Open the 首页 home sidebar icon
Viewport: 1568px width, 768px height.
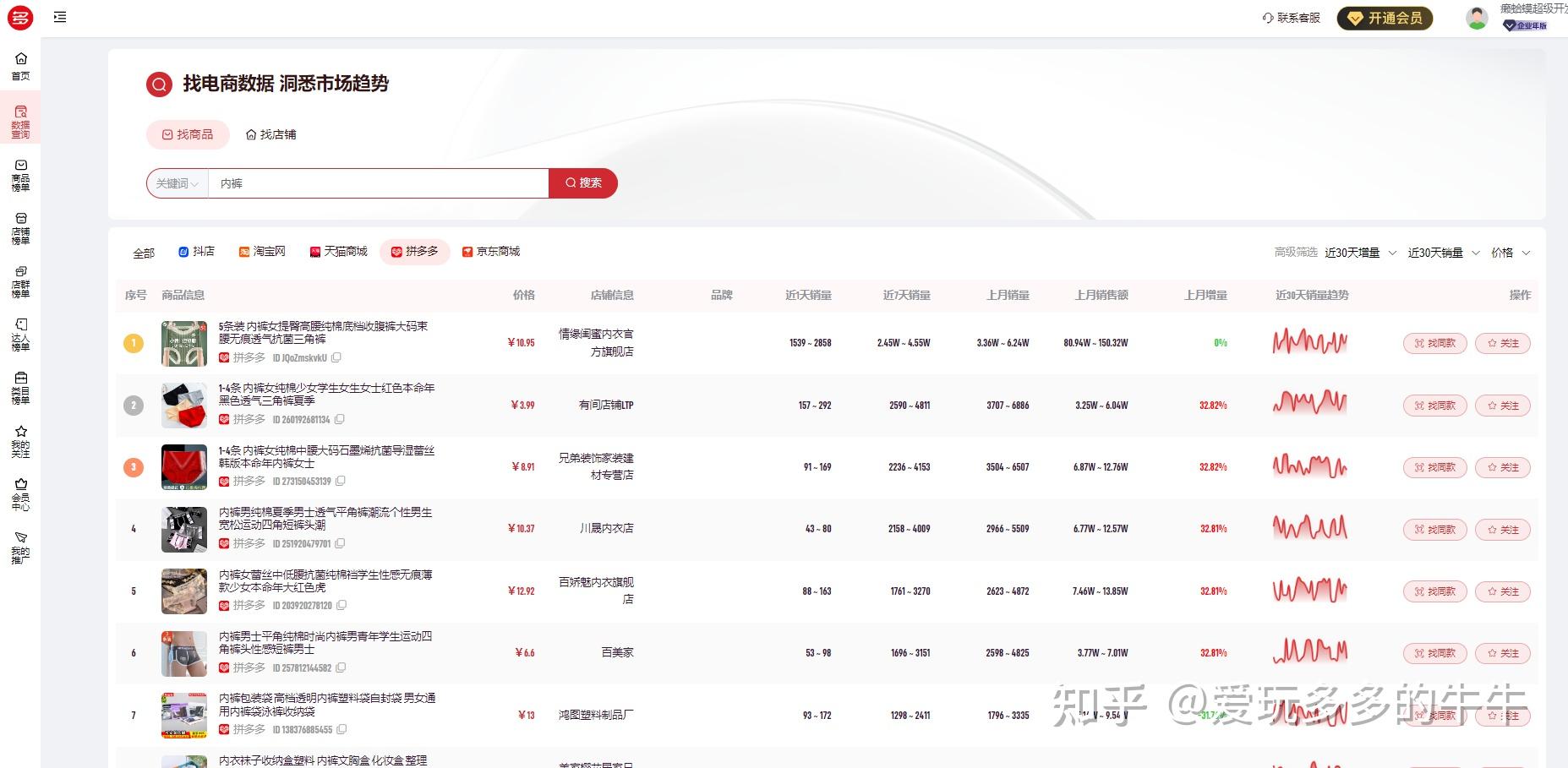(20, 65)
